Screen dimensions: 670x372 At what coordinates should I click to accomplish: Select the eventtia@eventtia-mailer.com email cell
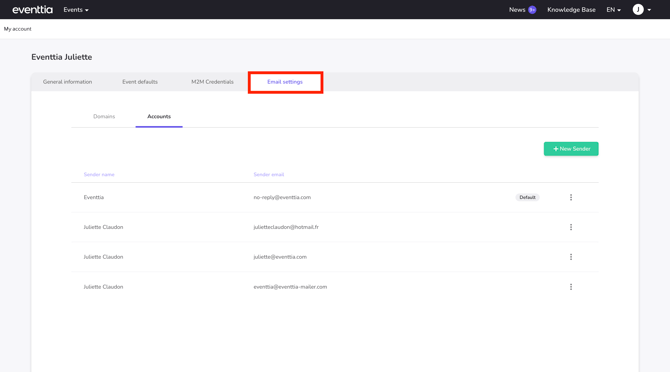coord(290,287)
